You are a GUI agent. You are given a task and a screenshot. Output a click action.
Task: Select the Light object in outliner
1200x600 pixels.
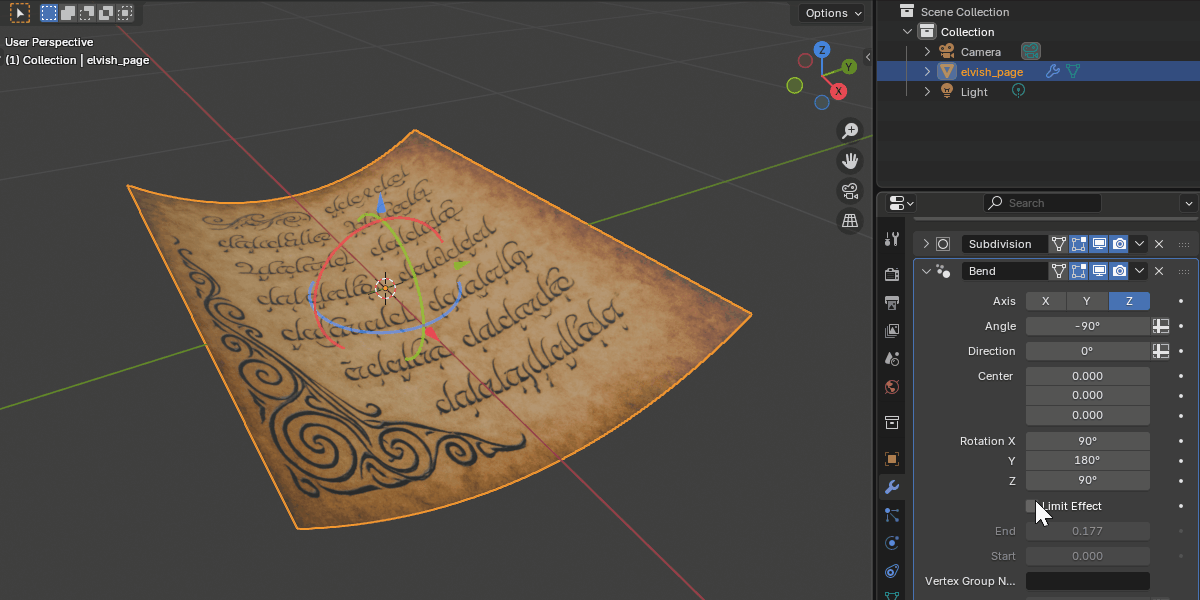pos(974,92)
